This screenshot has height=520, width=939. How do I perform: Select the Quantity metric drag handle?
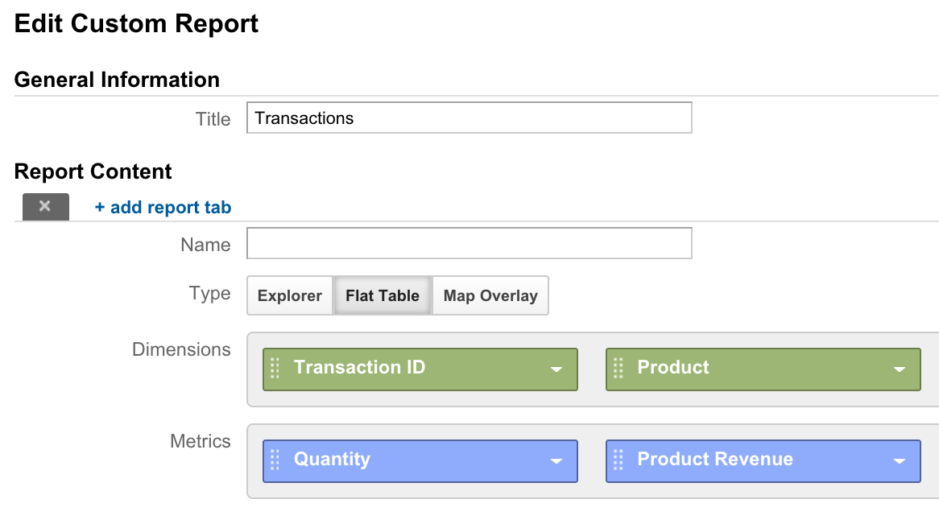point(275,460)
